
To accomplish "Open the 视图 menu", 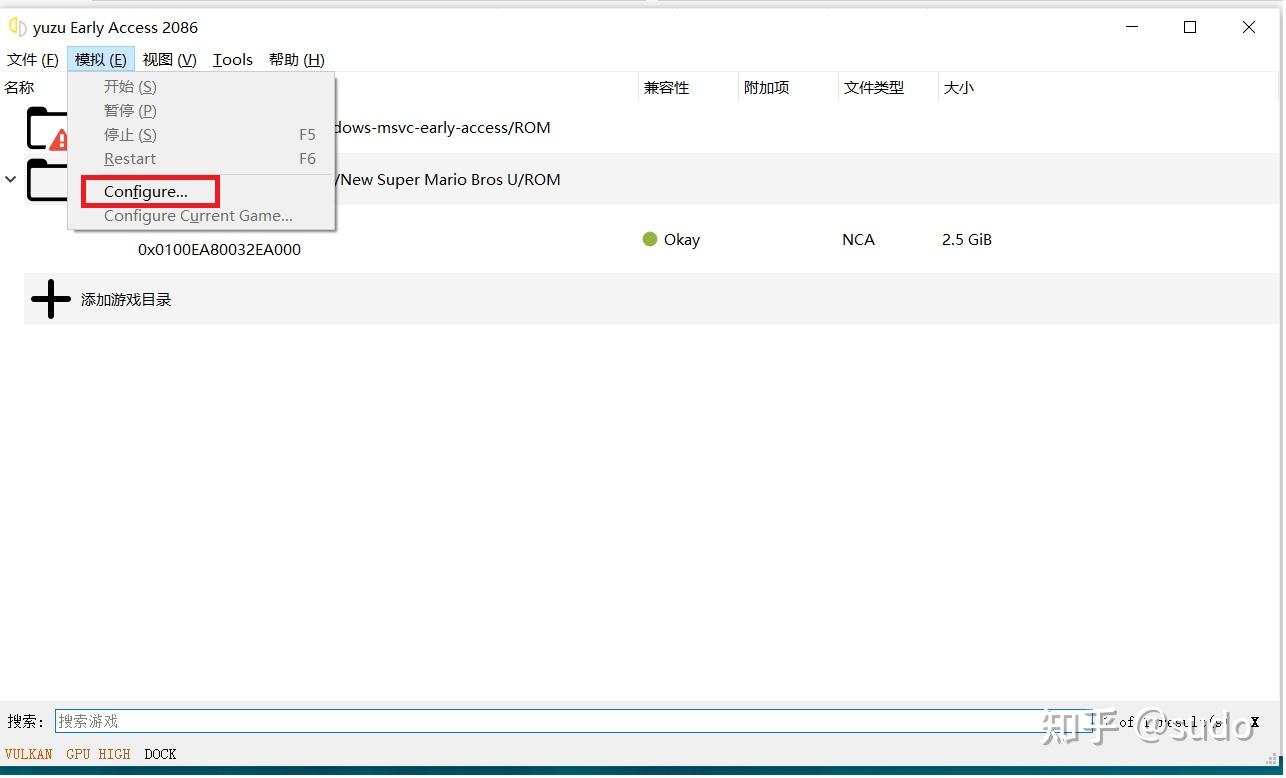I will click(x=167, y=59).
